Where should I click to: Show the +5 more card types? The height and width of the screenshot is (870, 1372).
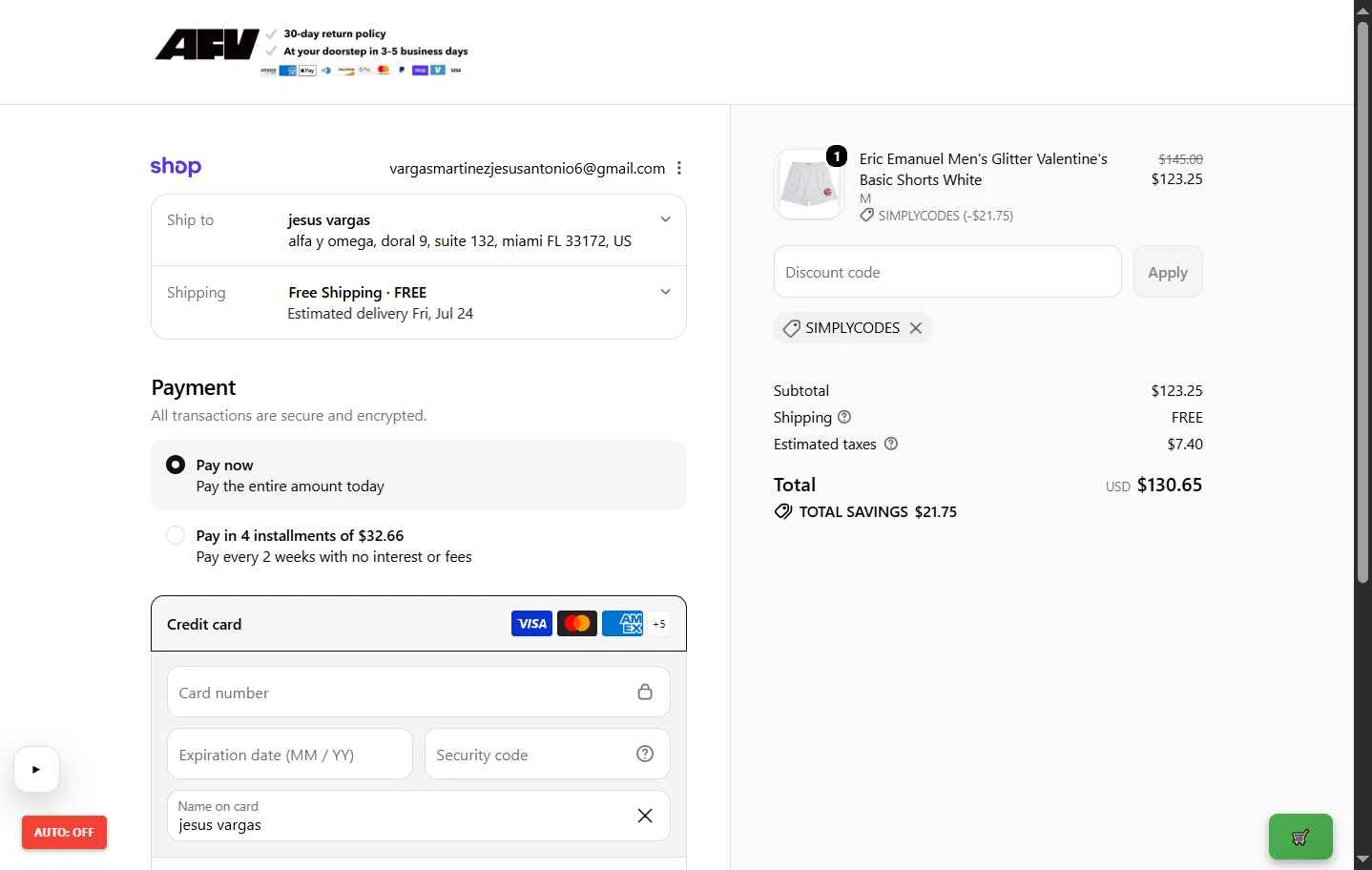[659, 624]
